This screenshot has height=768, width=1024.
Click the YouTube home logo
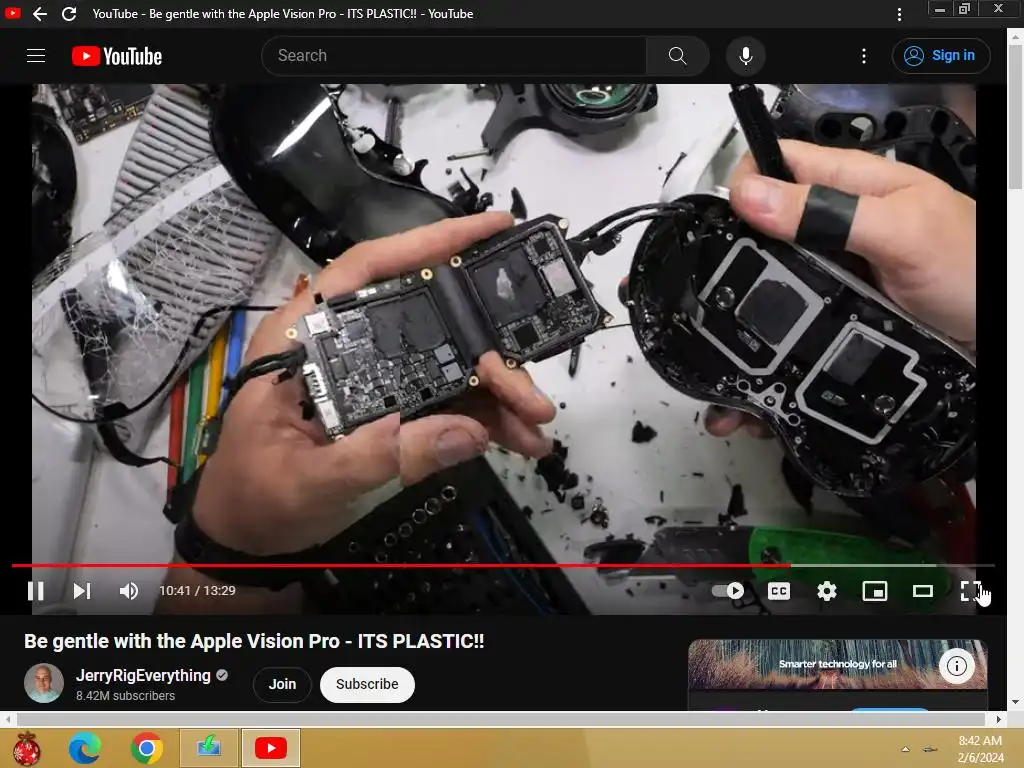[x=117, y=56]
